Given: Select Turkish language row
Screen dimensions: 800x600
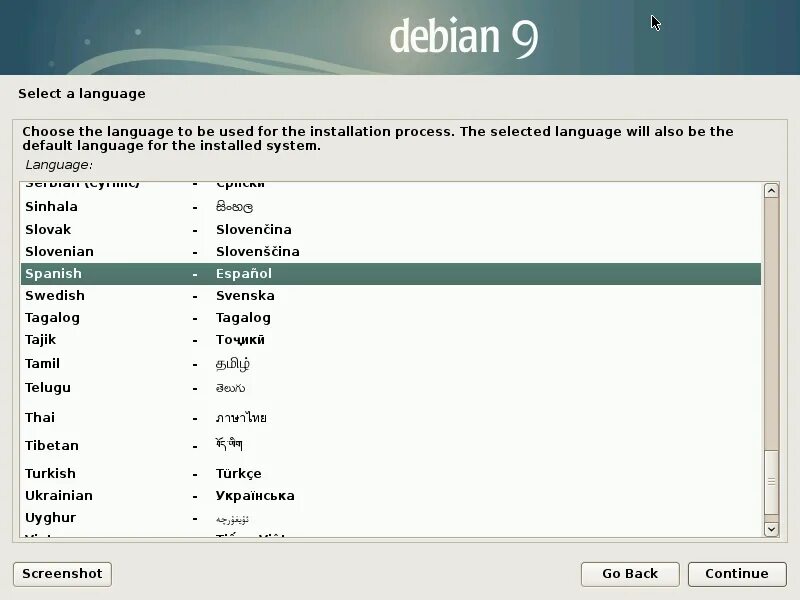Looking at the screenshot, I should 391,473.
